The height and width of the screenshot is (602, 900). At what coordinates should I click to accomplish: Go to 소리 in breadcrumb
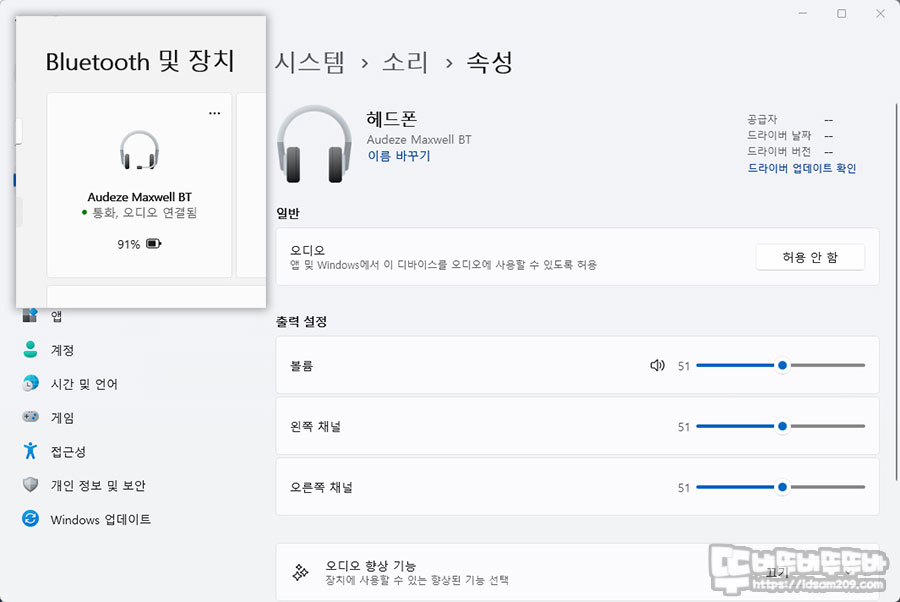pyautogui.click(x=405, y=62)
